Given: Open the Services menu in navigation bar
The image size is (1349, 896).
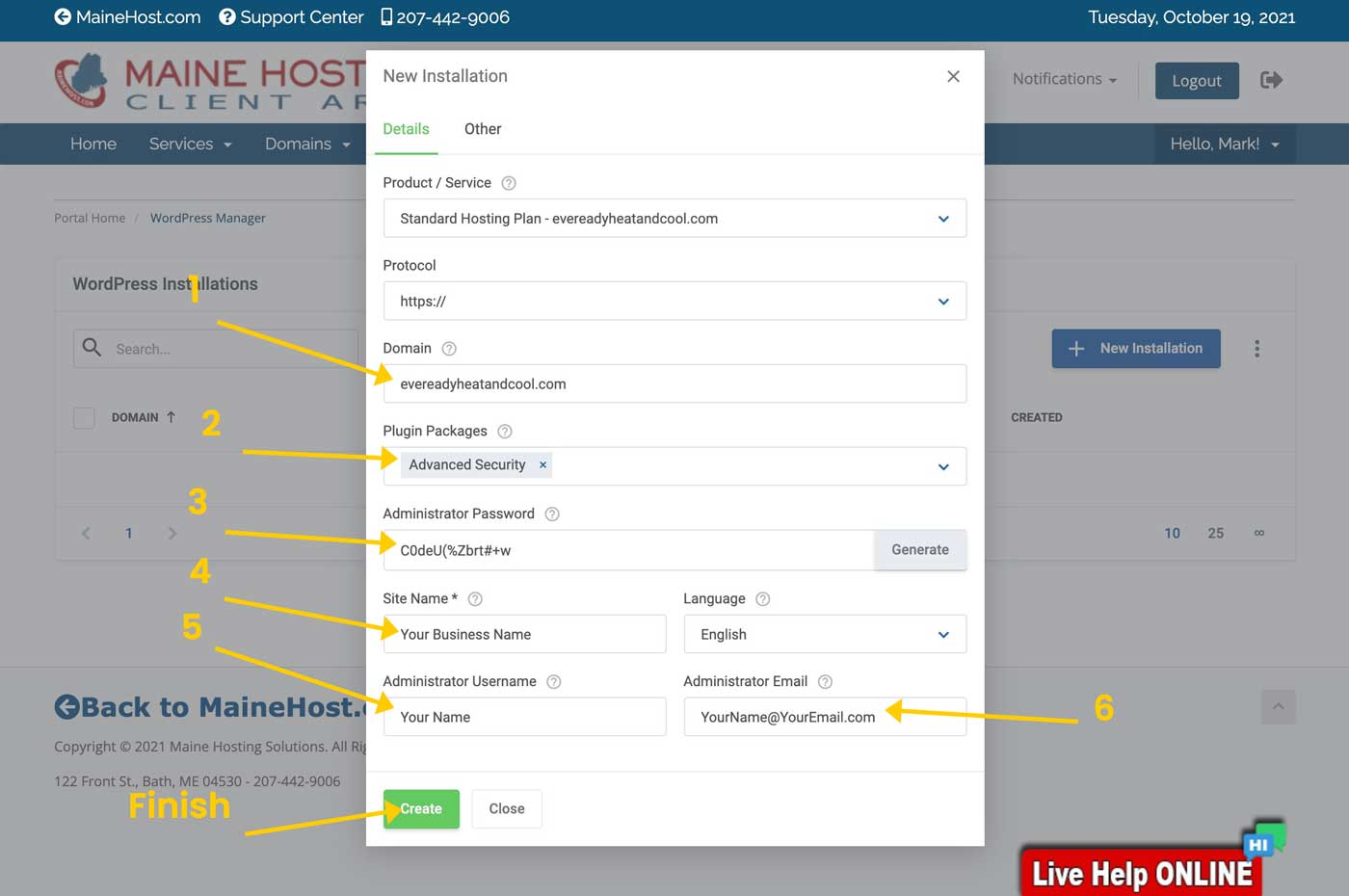Looking at the screenshot, I should tap(190, 144).
